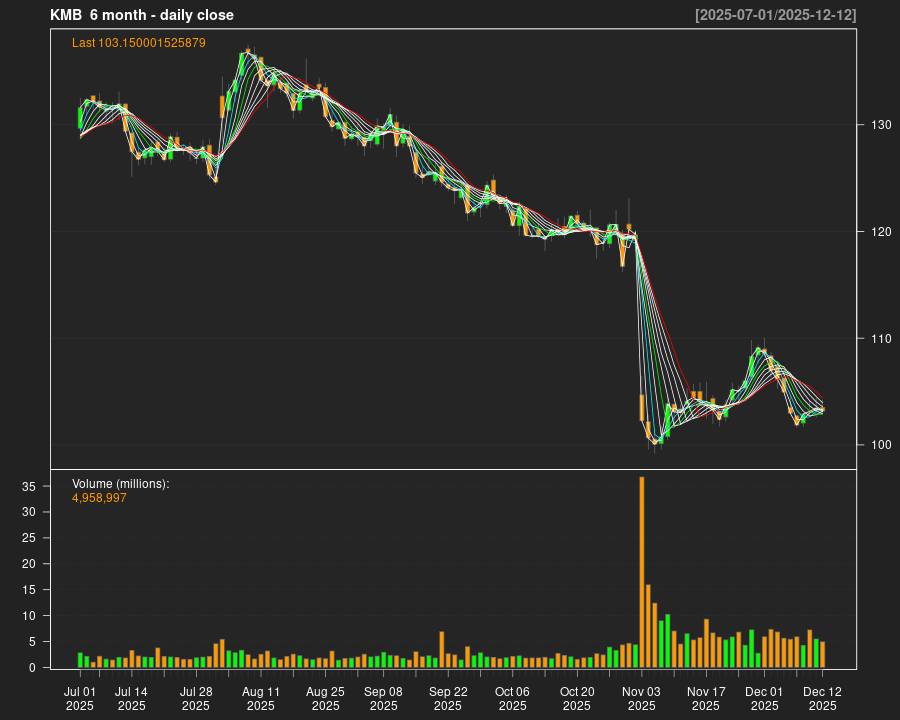
Task: Click the 100 price axis label
Action: (876, 445)
